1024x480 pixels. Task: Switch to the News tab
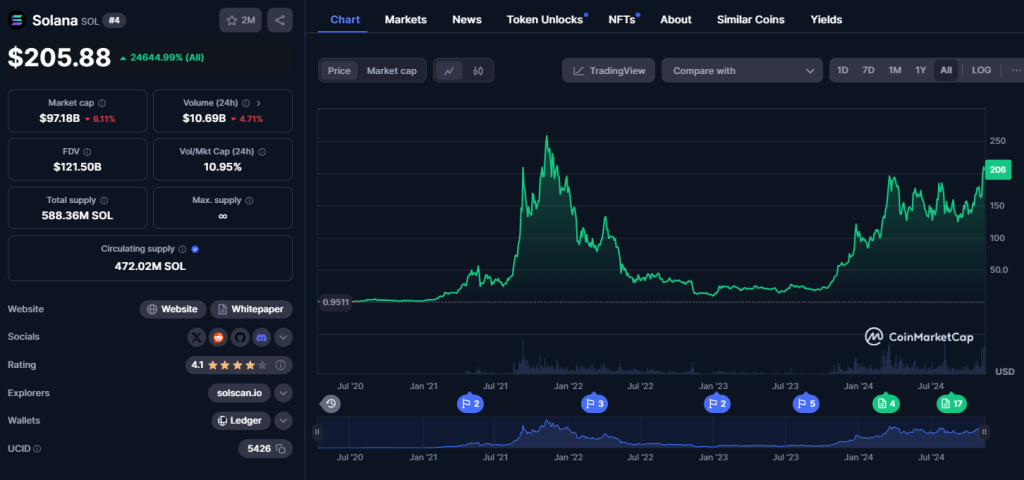click(467, 20)
